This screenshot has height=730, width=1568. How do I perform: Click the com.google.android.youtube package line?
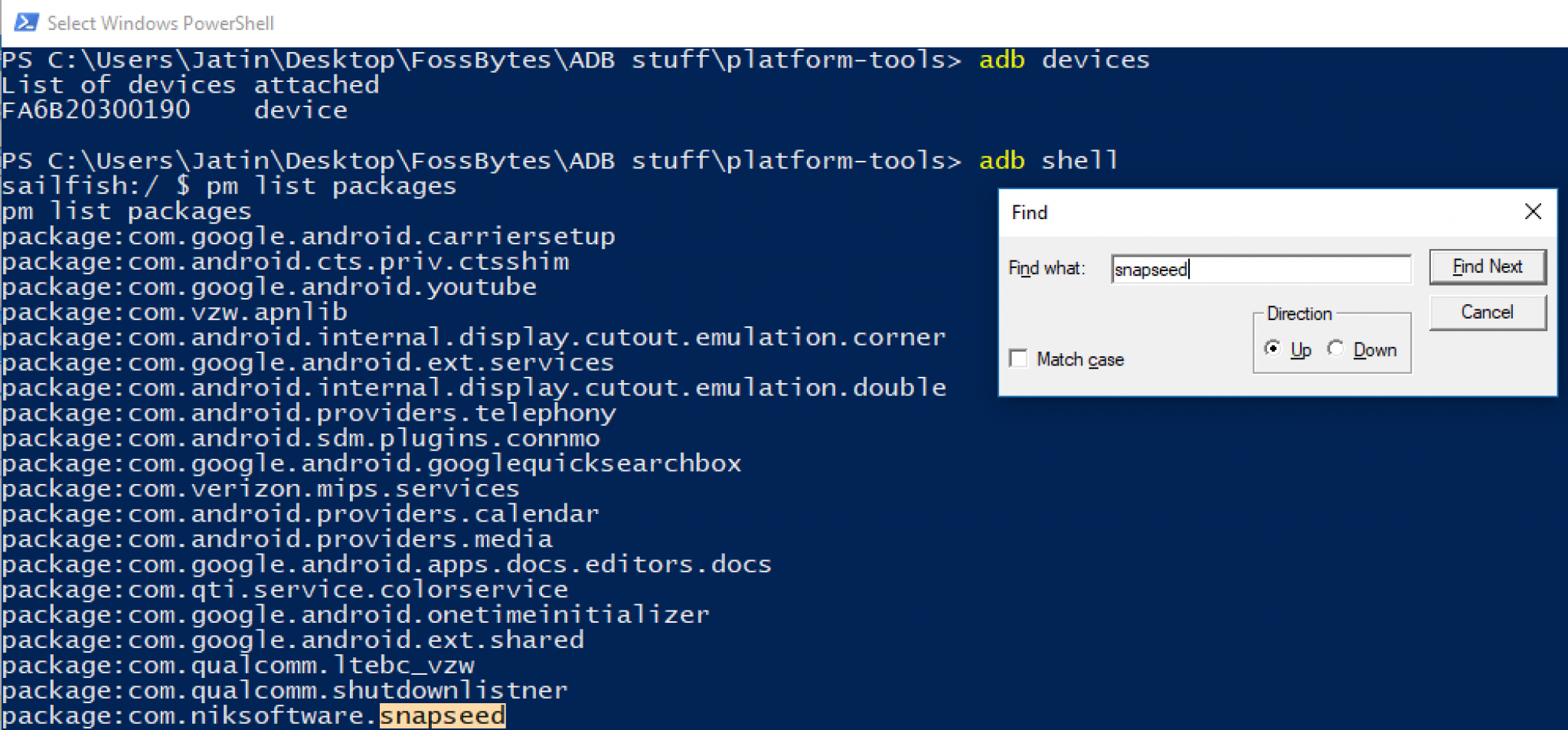[269, 287]
